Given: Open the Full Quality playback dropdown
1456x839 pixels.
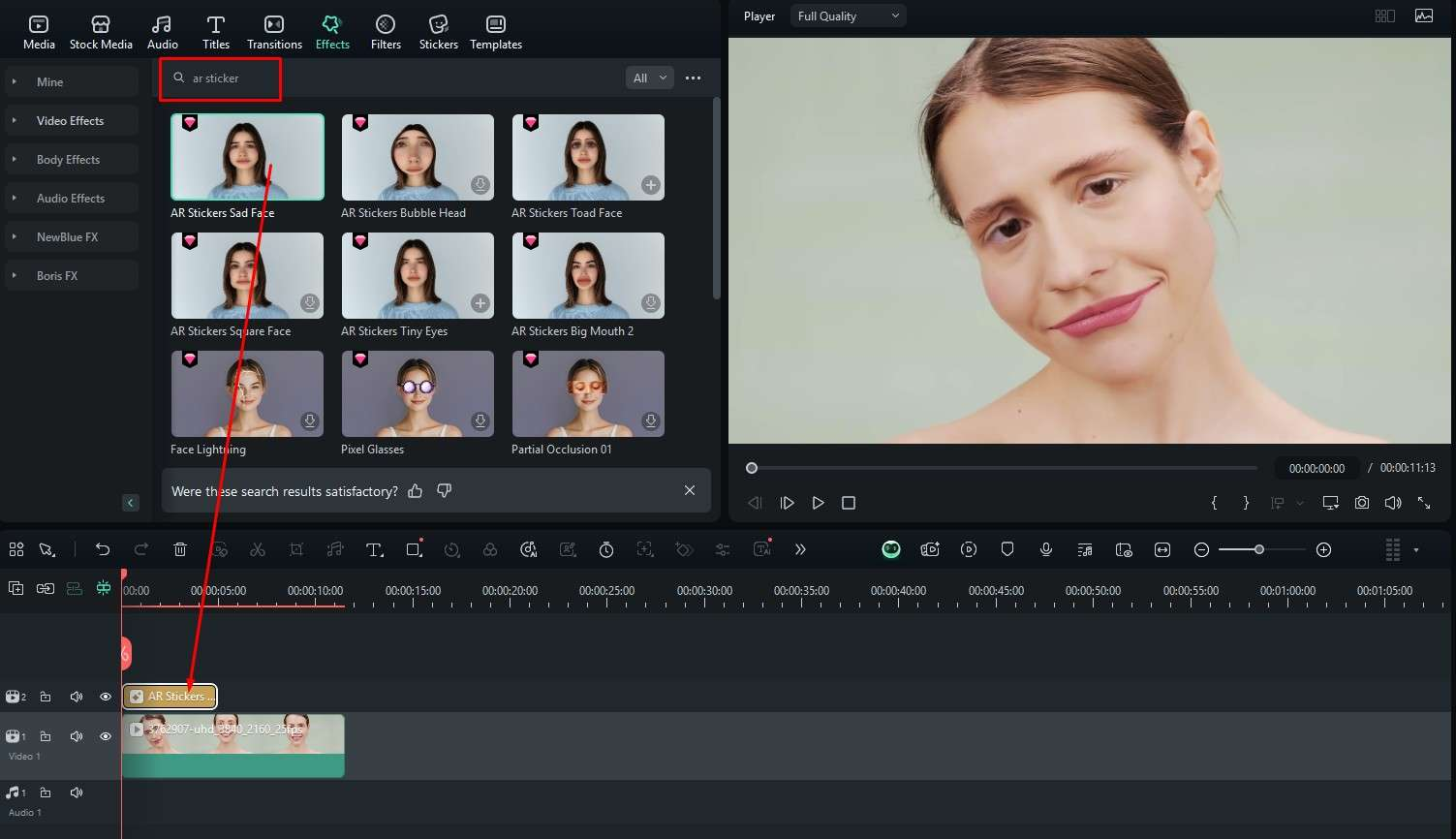Looking at the screenshot, I should point(847,16).
